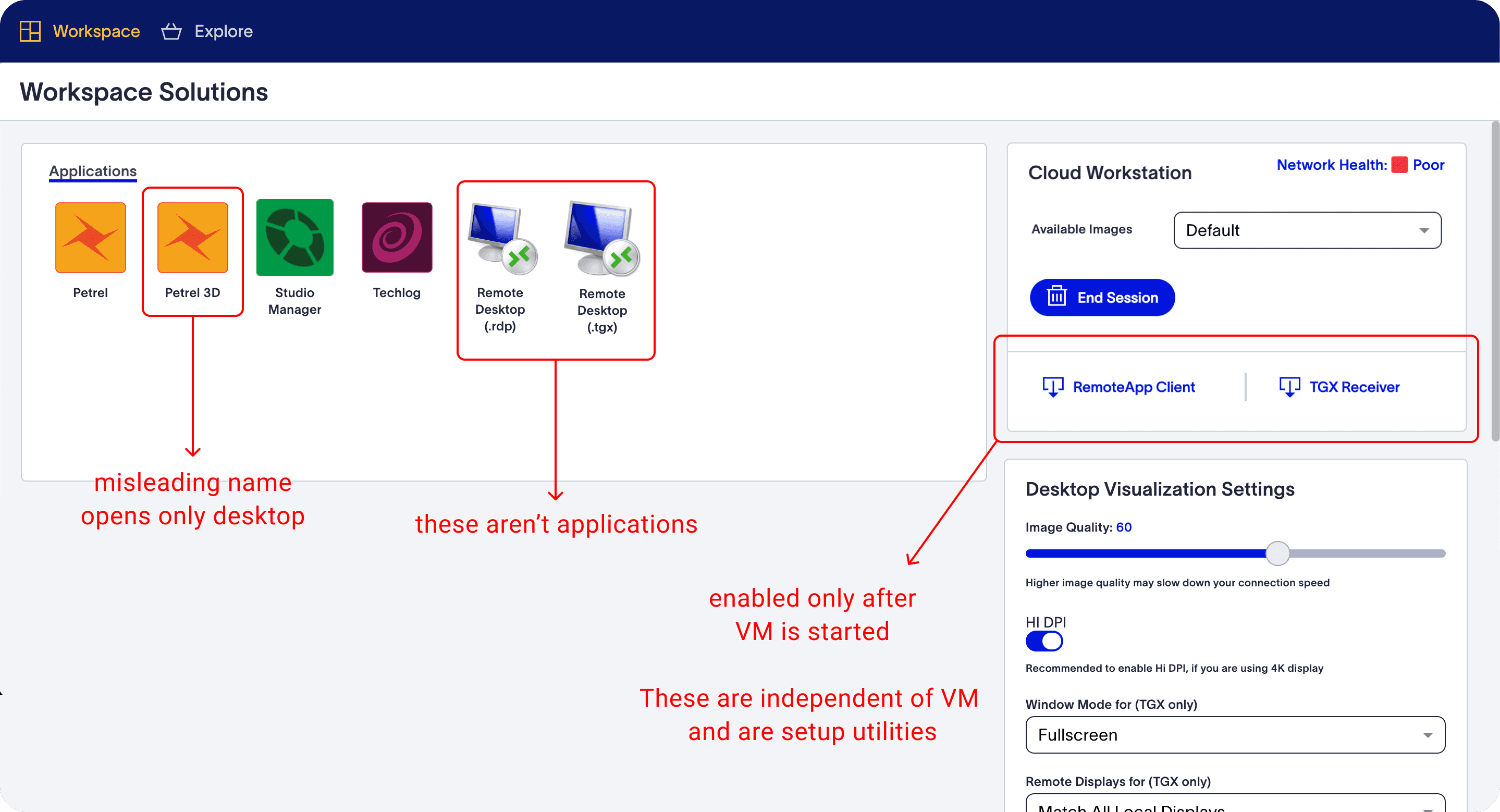Go to the Explore tab
The height and width of the screenshot is (812, 1500).
click(207, 31)
